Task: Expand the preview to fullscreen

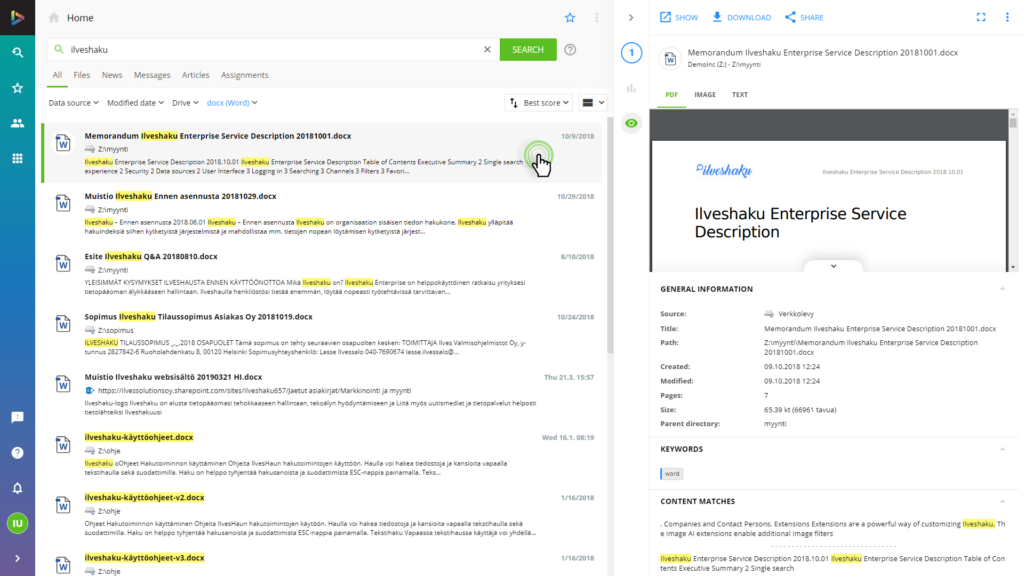Action: (x=981, y=18)
